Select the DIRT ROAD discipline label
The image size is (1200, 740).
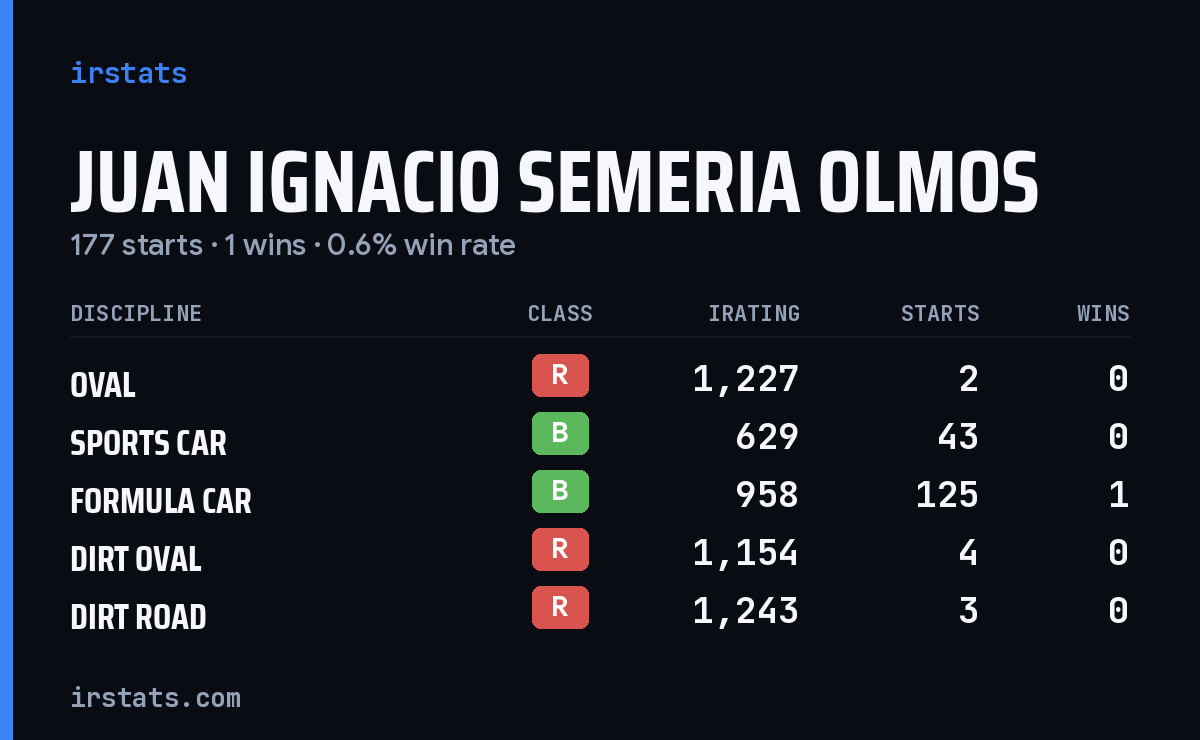(x=138, y=617)
